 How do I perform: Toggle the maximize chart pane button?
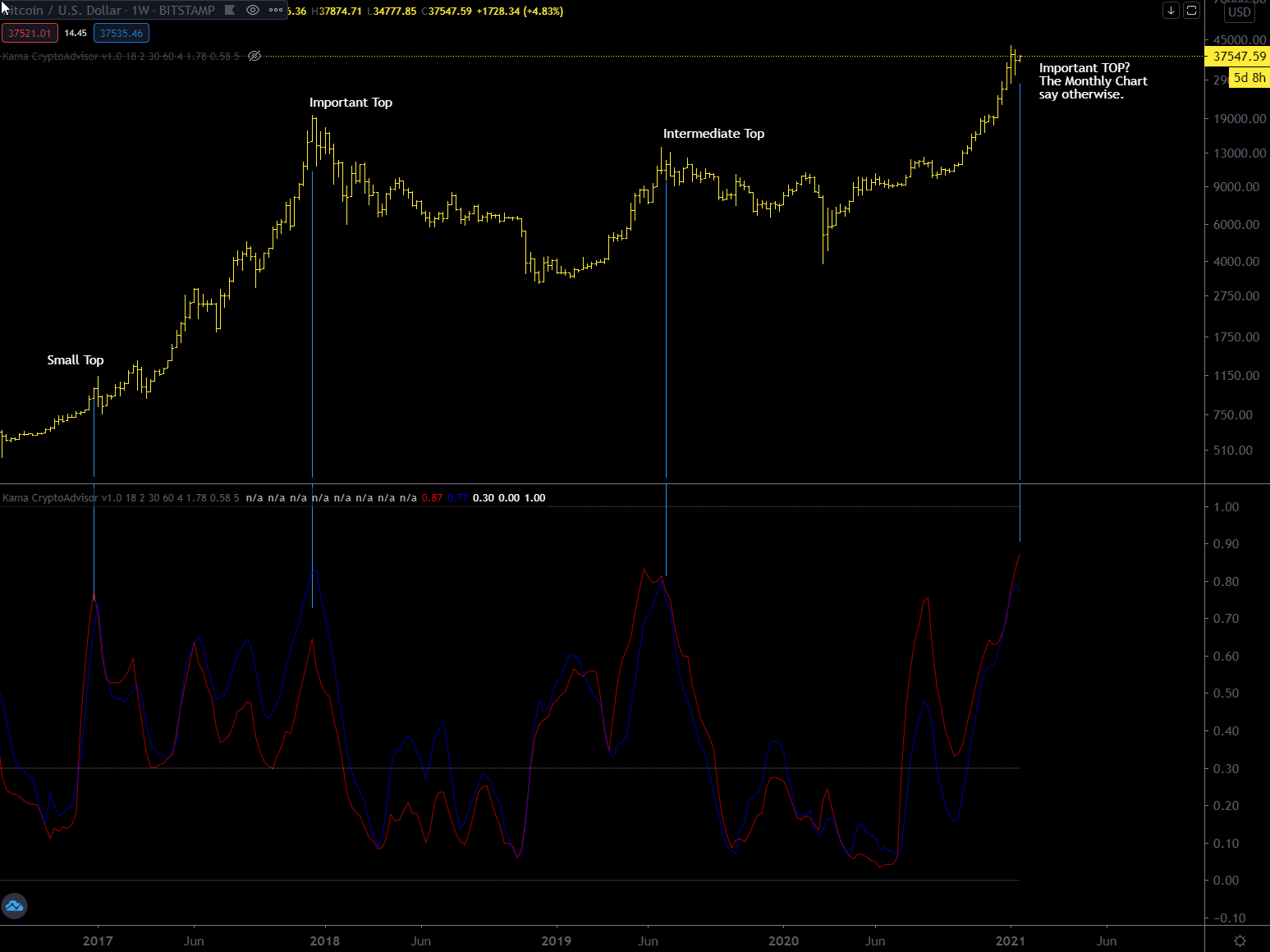[1191, 11]
